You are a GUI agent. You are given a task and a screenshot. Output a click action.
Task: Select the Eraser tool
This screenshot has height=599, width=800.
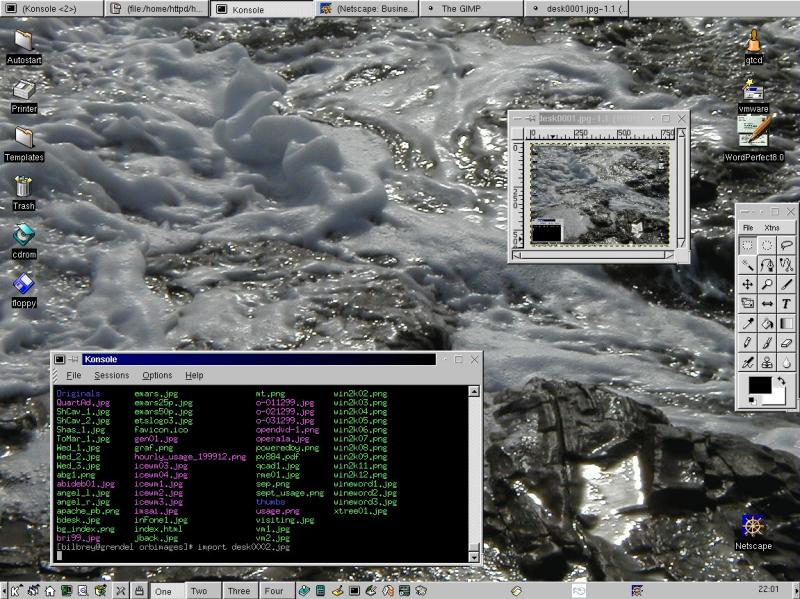(x=787, y=342)
